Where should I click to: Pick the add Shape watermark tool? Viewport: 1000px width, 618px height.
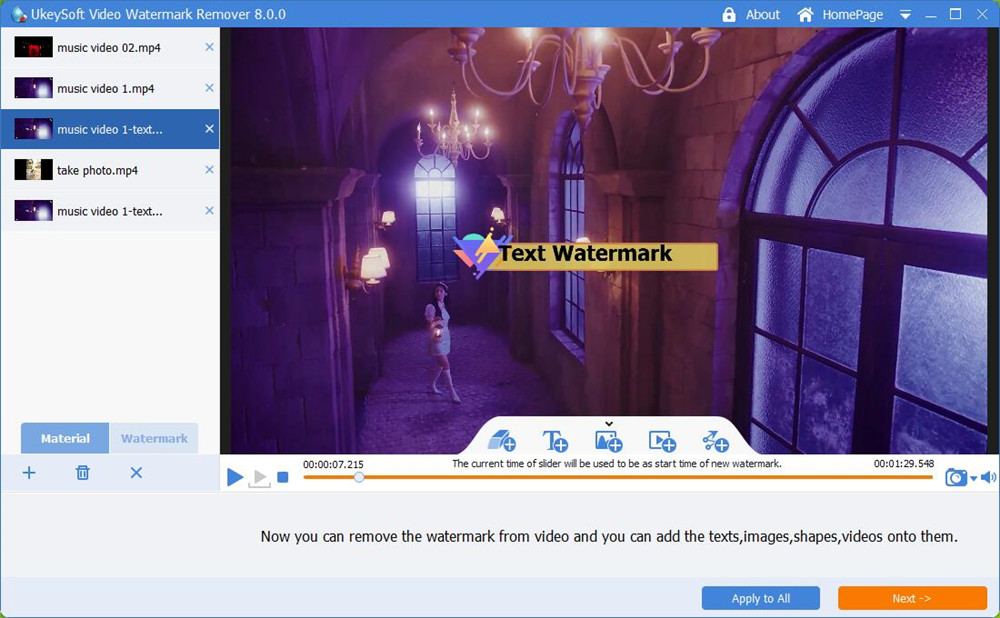[715, 443]
